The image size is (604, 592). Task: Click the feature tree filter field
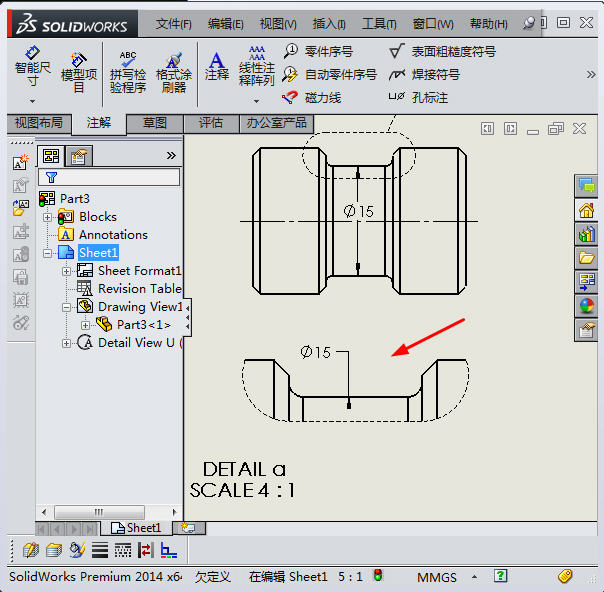(x=108, y=177)
